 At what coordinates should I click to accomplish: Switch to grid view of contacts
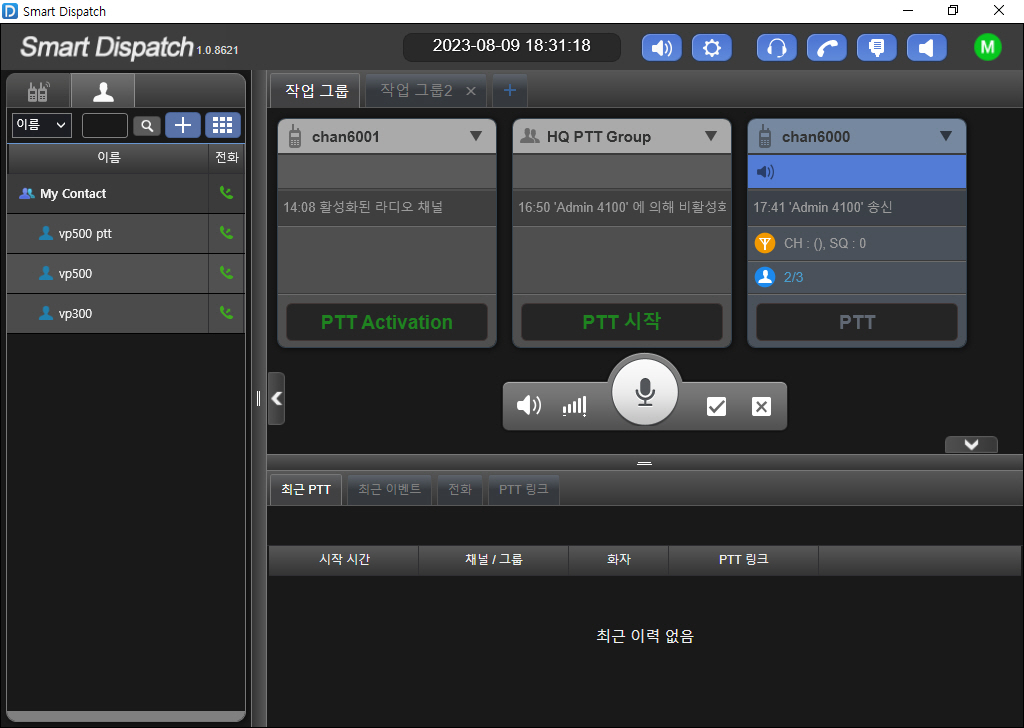click(x=223, y=125)
